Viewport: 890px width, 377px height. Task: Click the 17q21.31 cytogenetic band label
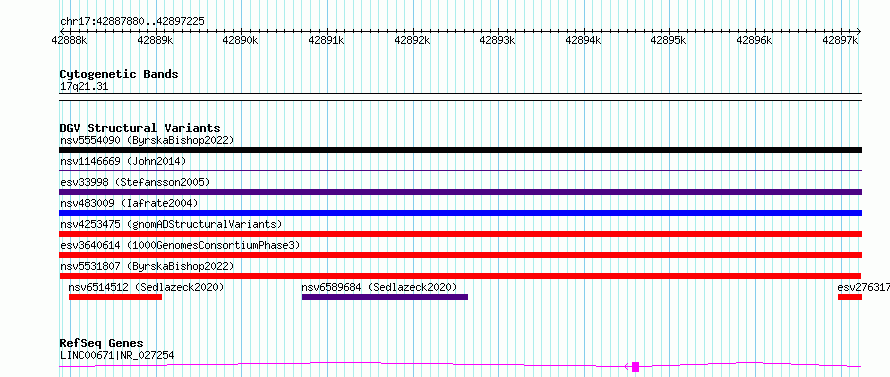[83, 87]
